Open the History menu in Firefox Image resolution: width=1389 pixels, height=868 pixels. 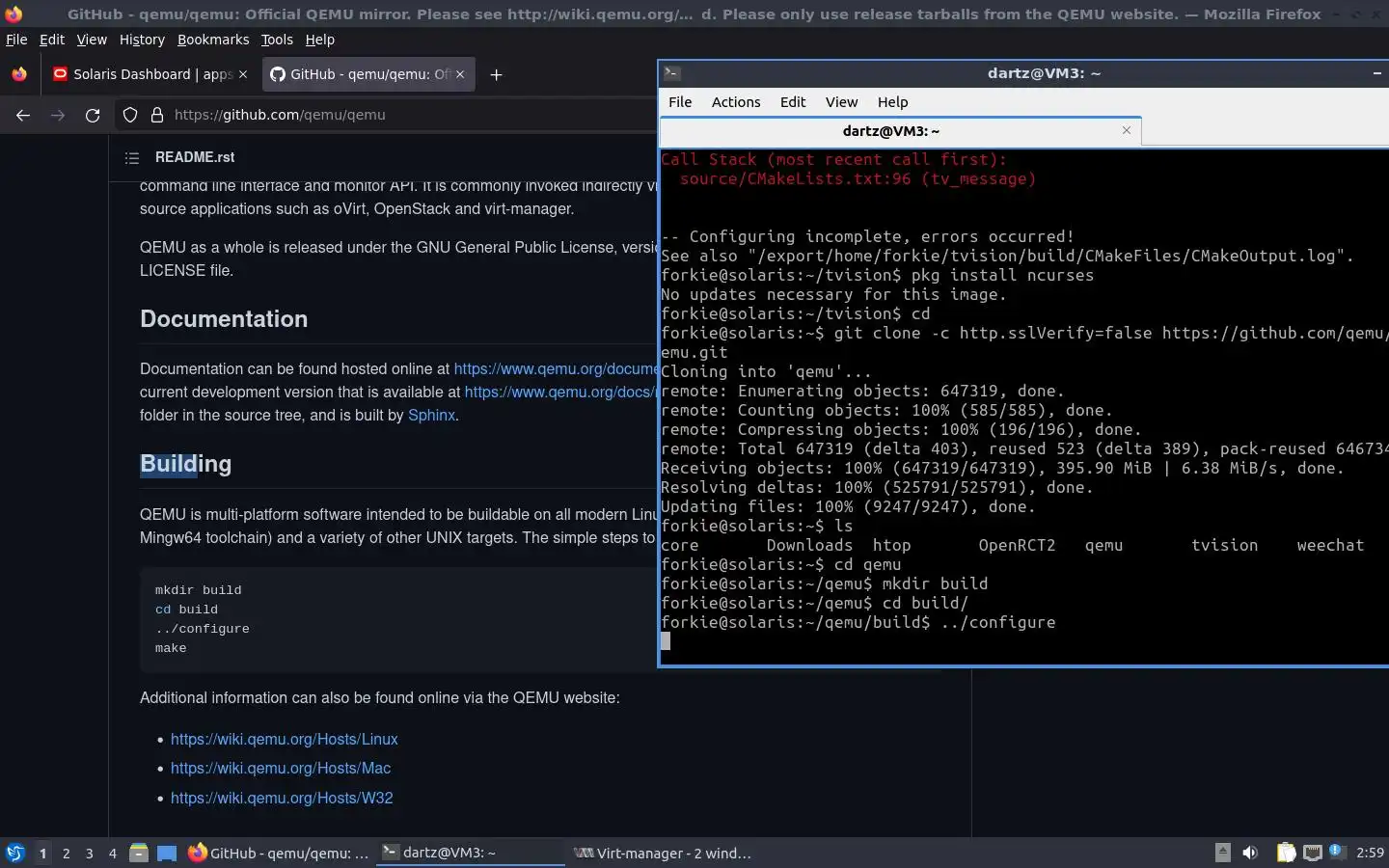(142, 40)
